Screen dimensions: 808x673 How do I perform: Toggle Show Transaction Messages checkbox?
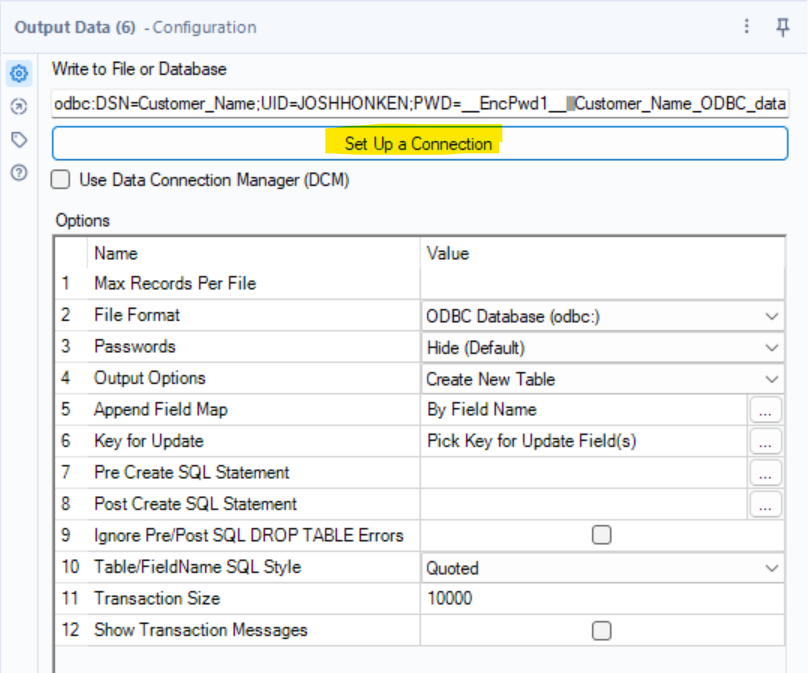(601, 630)
